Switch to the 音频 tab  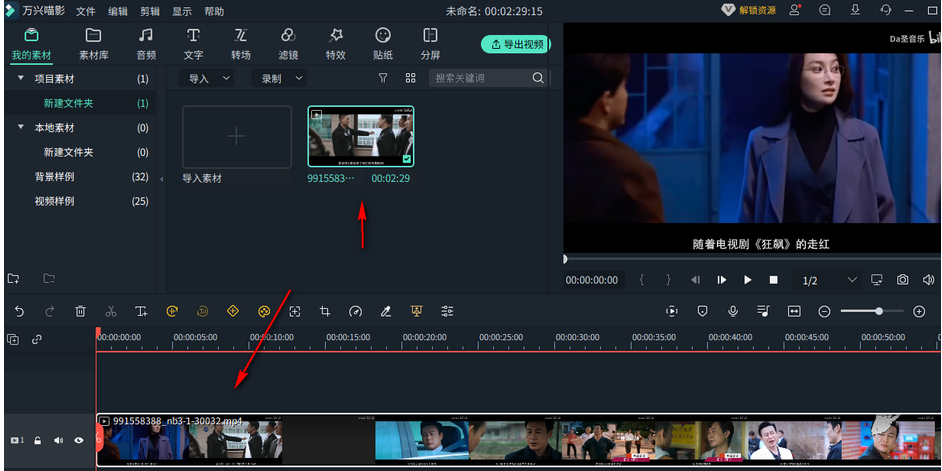pos(146,44)
